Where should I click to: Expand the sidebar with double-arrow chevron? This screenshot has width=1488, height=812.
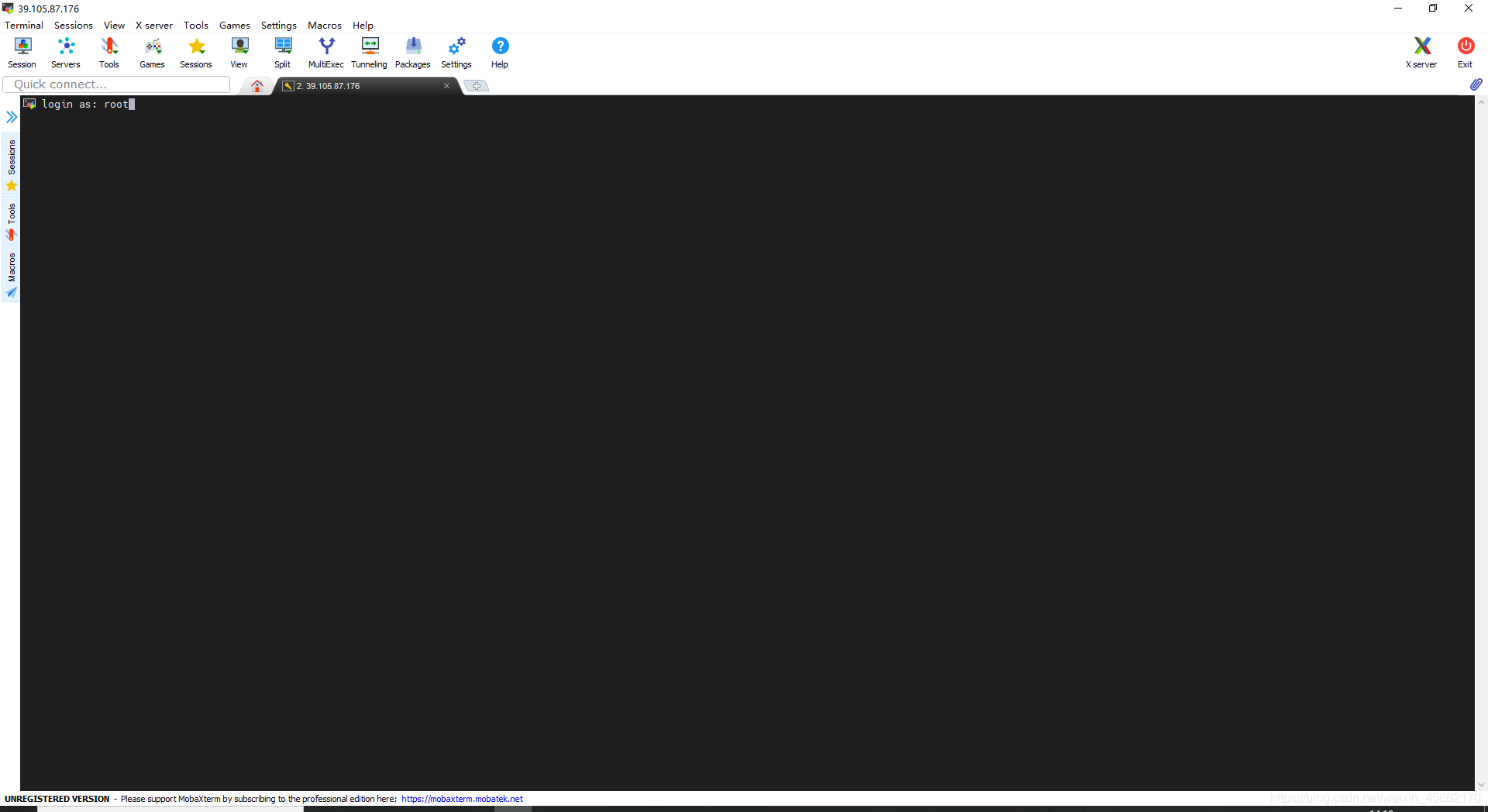pos(12,117)
